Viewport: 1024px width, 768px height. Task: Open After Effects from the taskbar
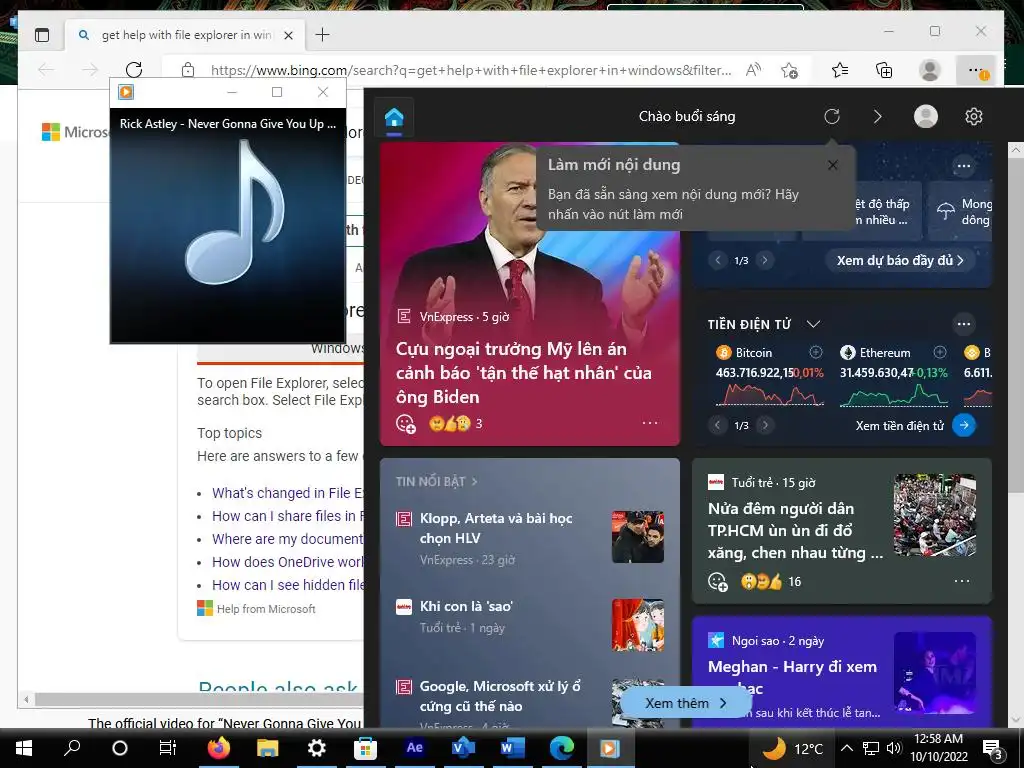tap(414, 748)
